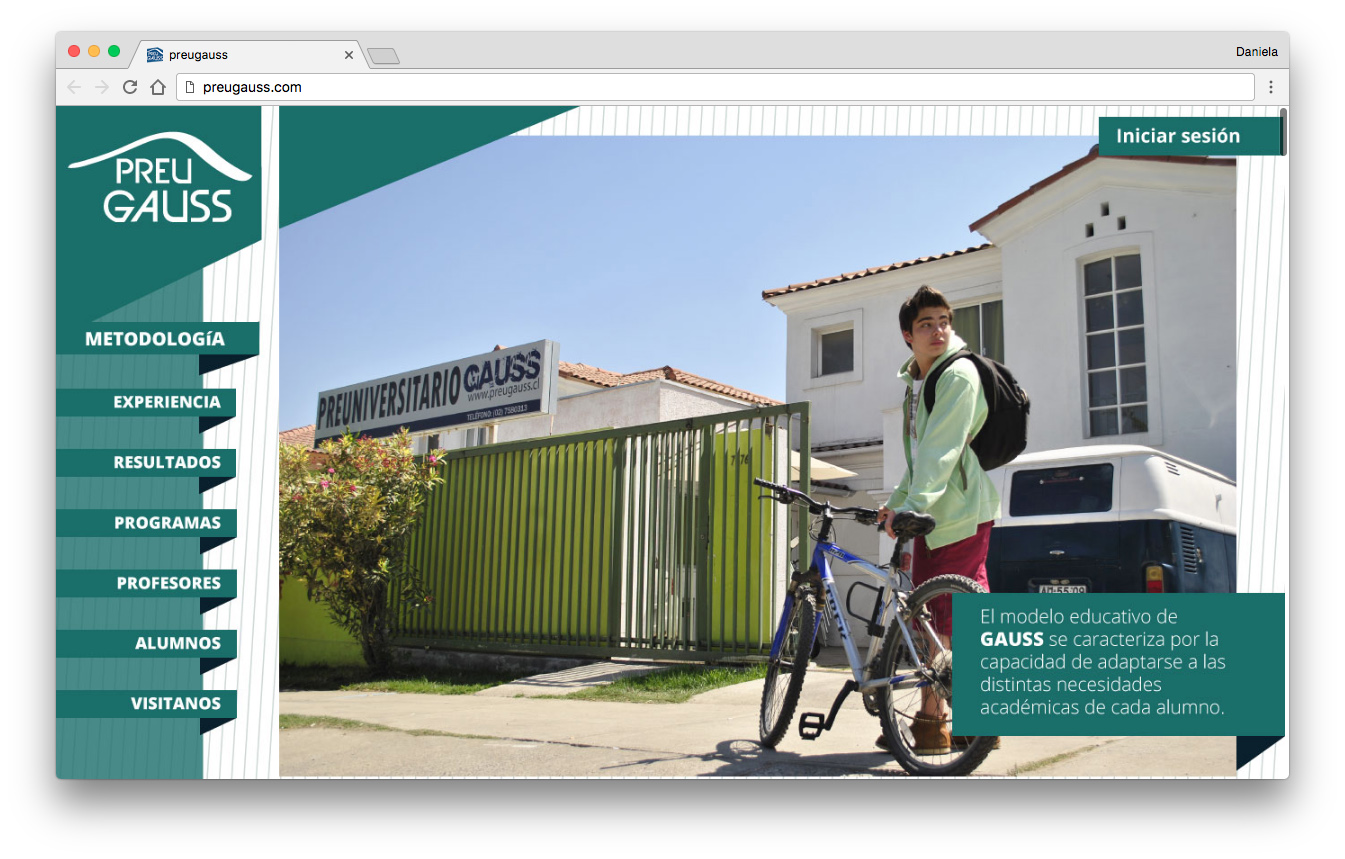
Task: Click the hero photo of student with bicycle
Action: click(757, 455)
